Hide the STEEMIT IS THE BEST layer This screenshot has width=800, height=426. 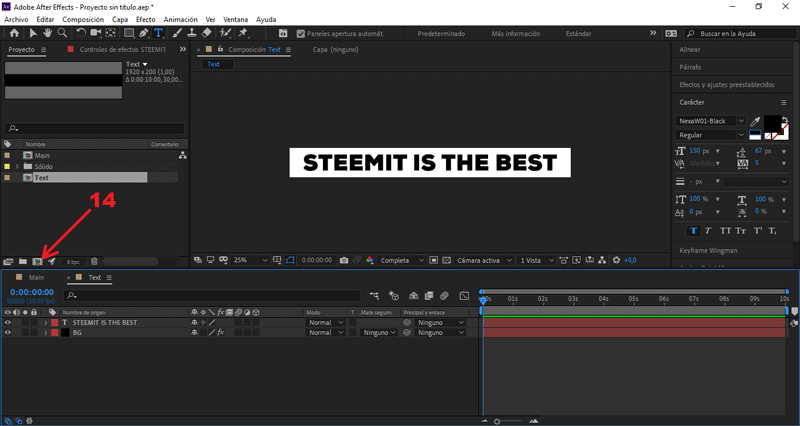[x=8, y=323]
